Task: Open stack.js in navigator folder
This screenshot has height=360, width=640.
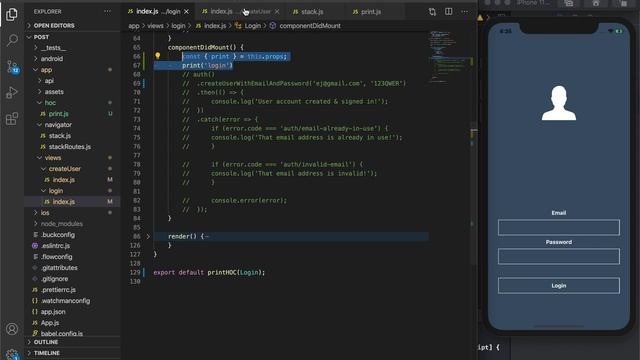Action: point(60,136)
